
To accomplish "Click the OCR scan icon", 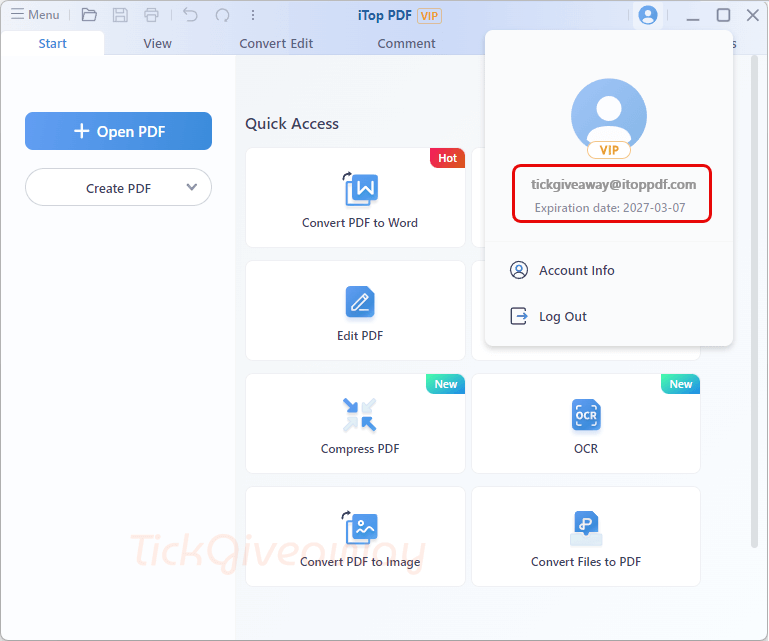I will (586, 415).
